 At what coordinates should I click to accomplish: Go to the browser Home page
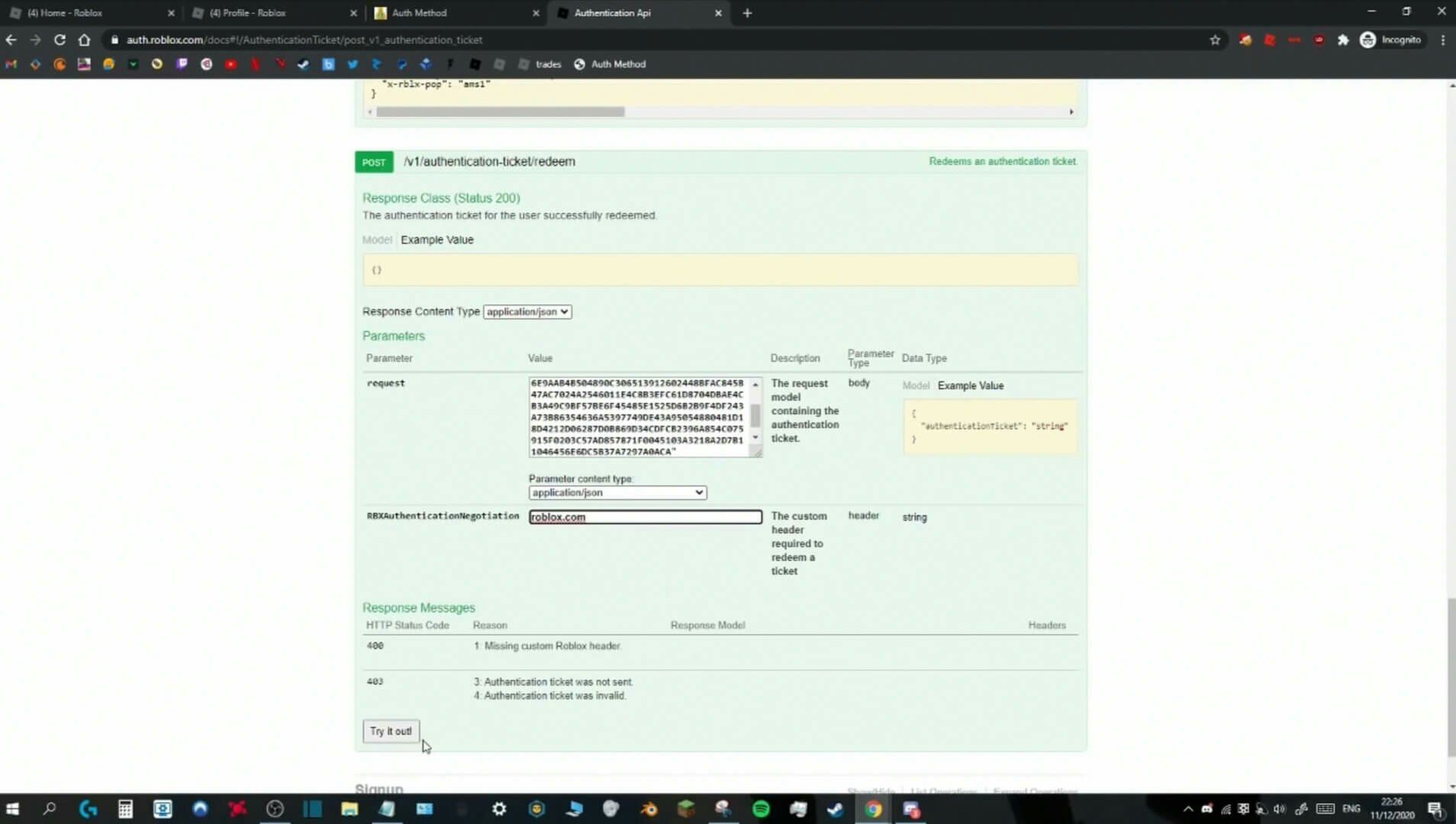[84, 40]
